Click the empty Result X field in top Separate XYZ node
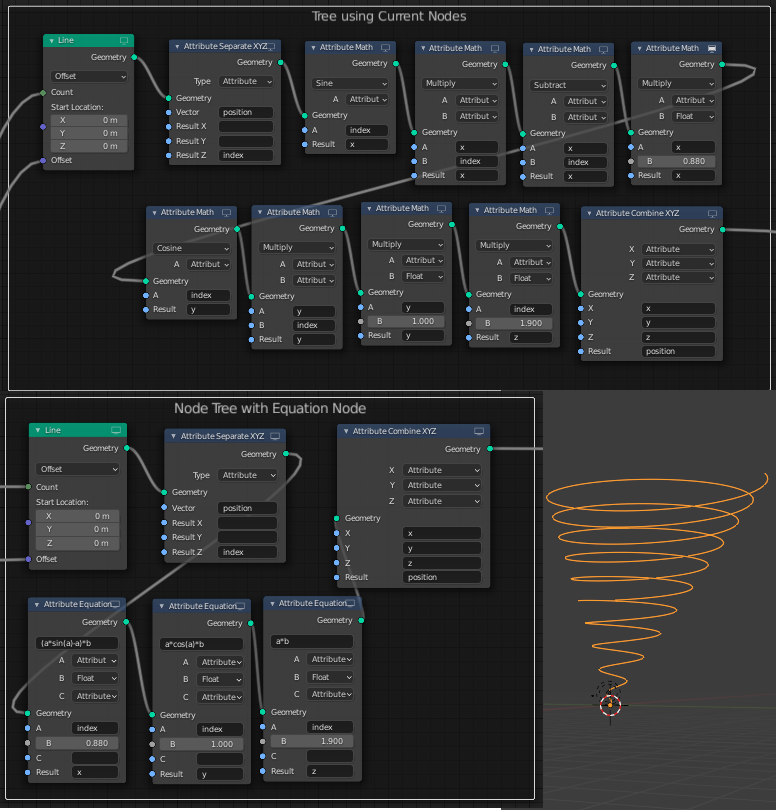The height and width of the screenshot is (810, 776). pyautogui.click(x=246, y=127)
